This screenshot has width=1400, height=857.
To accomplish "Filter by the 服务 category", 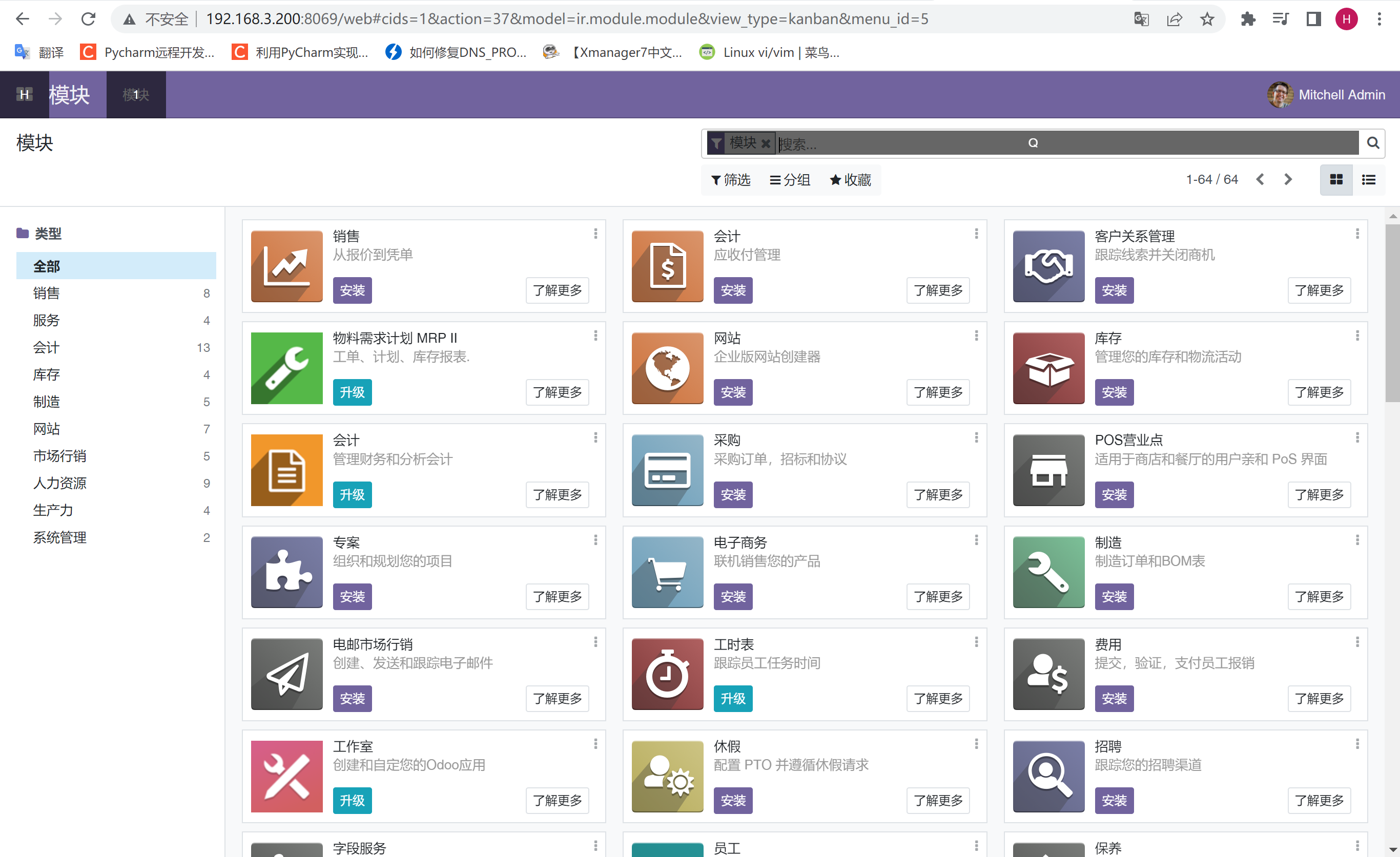I will tap(116, 320).
